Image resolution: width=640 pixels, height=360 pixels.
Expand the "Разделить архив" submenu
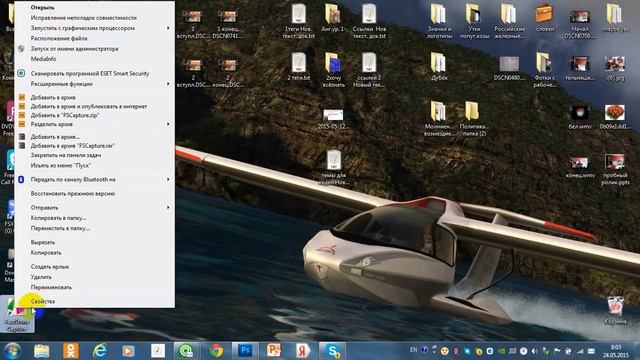[95, 124]
